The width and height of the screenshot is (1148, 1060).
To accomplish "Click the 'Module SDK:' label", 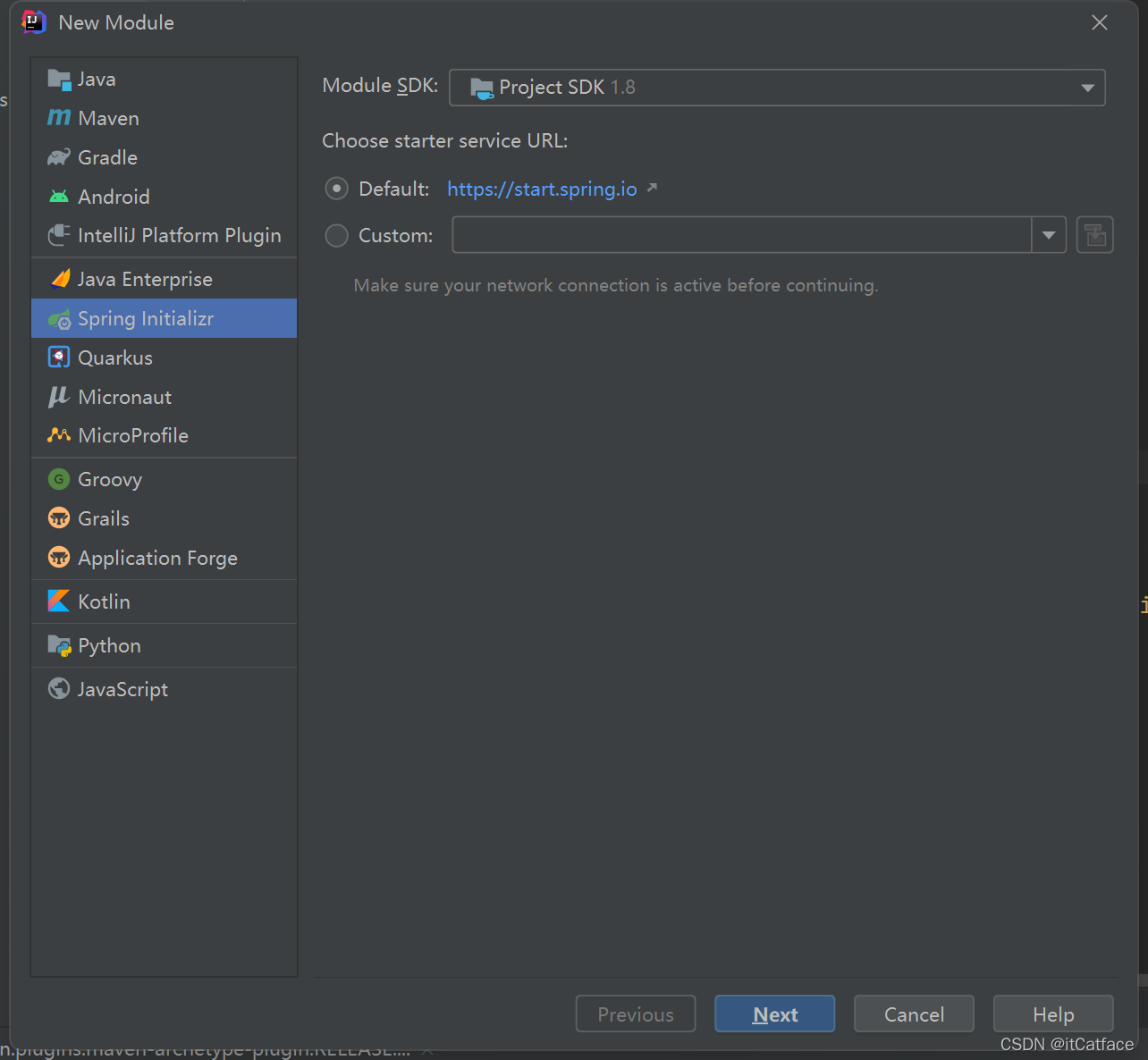I will [x=380, y=86].
